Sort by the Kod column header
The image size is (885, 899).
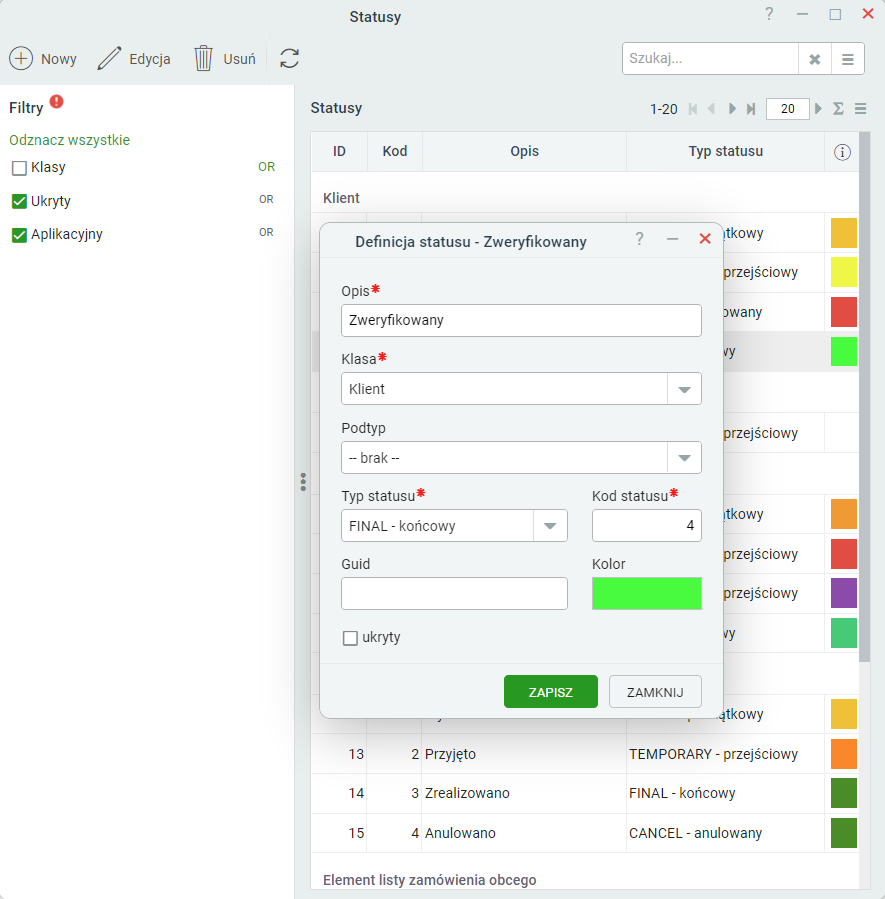[x=395, y=151]
